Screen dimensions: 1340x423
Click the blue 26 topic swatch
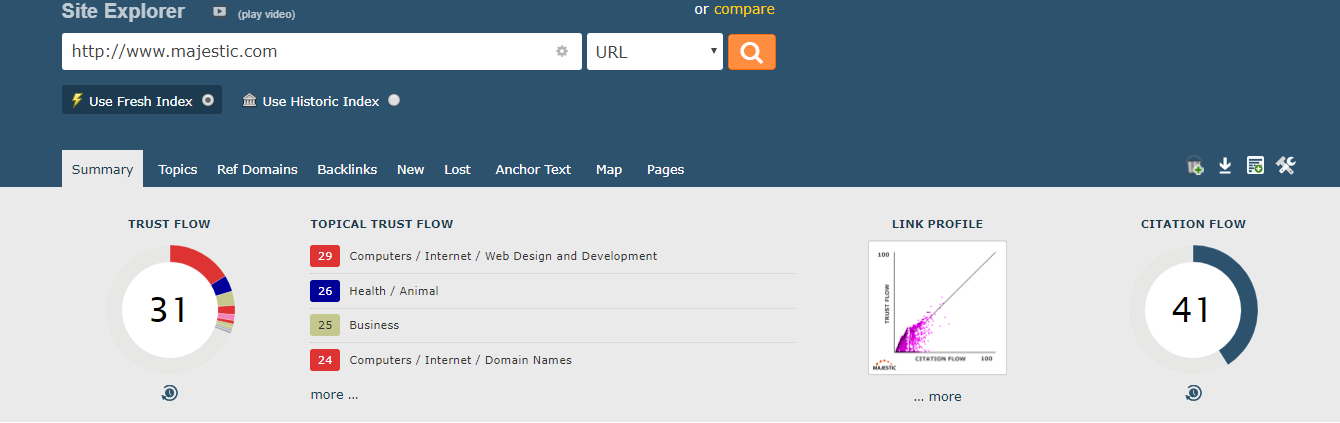point(325,291)
